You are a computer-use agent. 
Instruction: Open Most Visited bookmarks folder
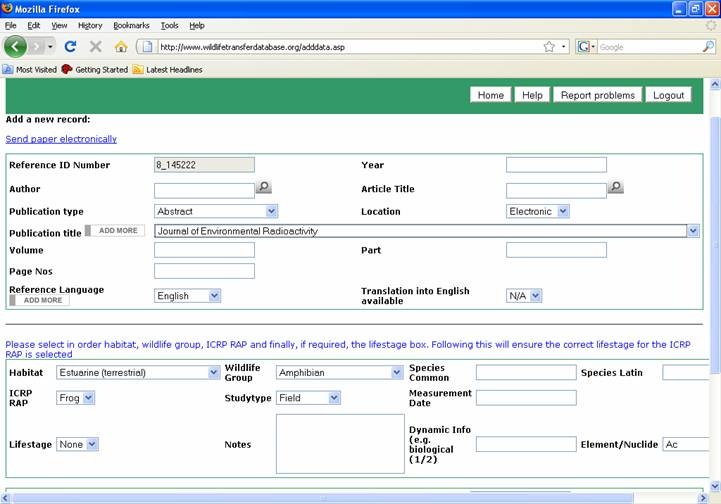click(30, 69)
